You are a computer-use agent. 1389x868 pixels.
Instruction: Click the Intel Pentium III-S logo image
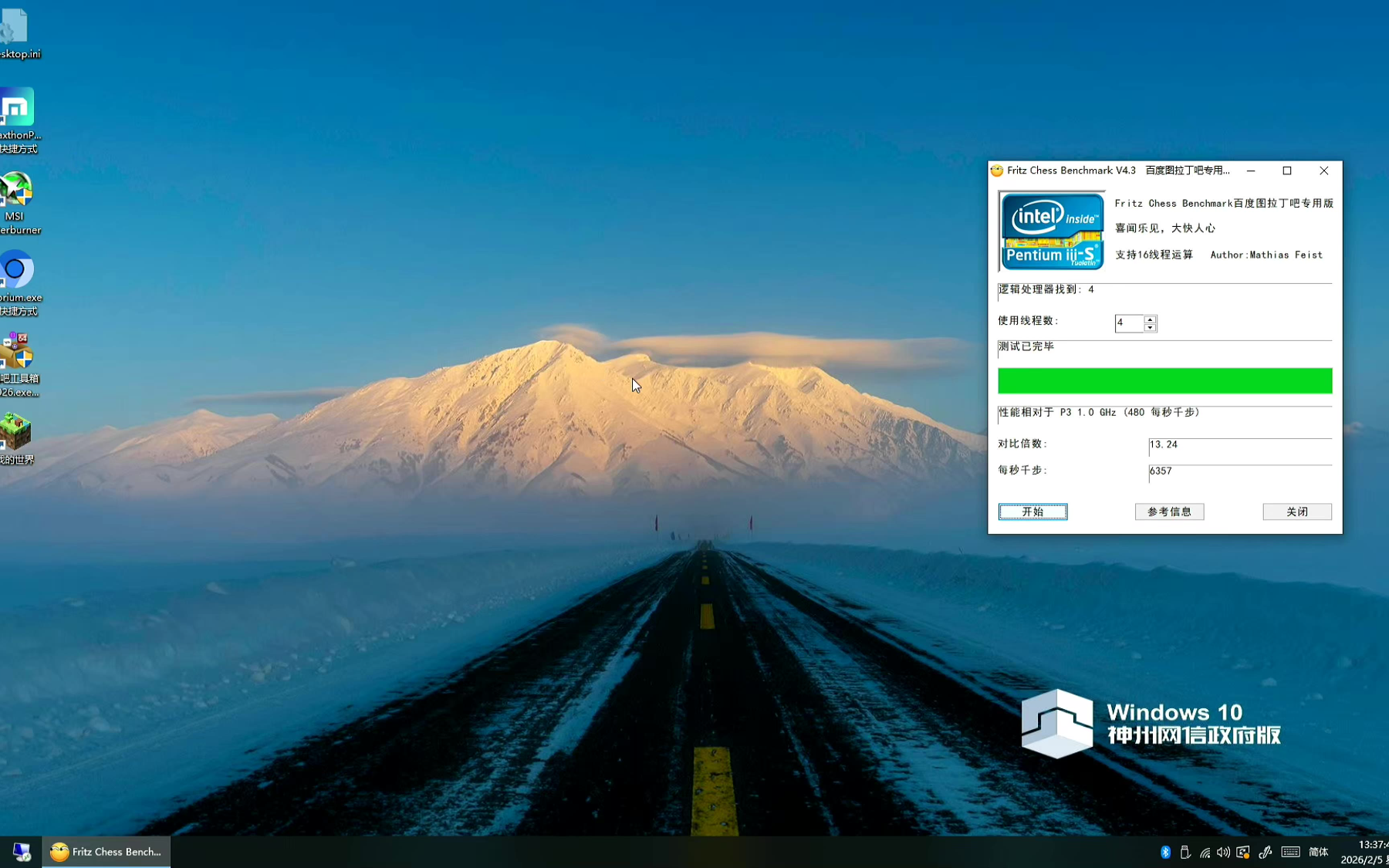[x=1051, y=231]
